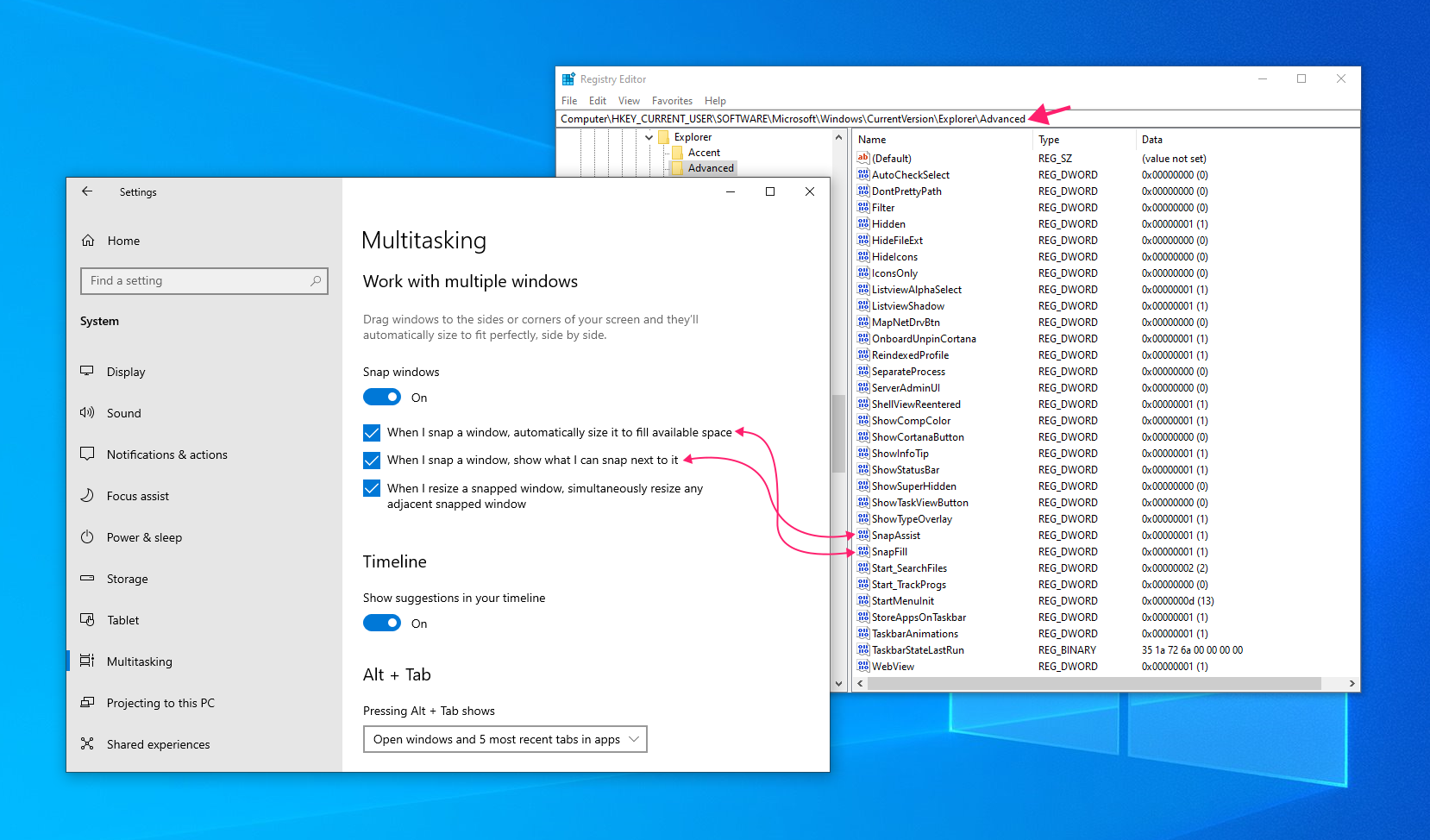Click the Home icon in Settings sidebar
The width and height of the screenshot is (1430, 840).
pyautogui.click(x=88, y=241)
